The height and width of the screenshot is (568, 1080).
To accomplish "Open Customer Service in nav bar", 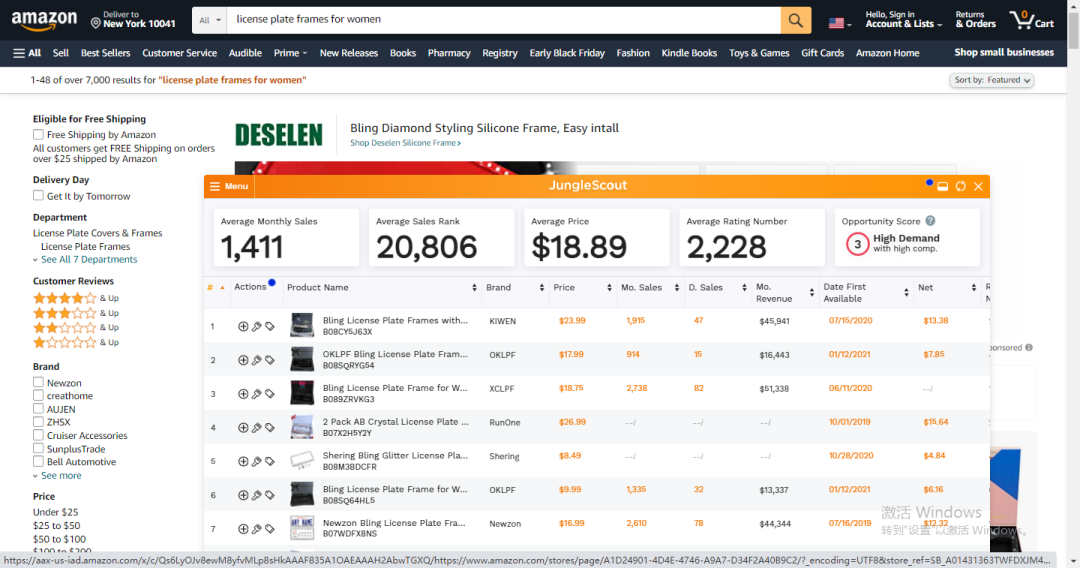I will 179,53.
